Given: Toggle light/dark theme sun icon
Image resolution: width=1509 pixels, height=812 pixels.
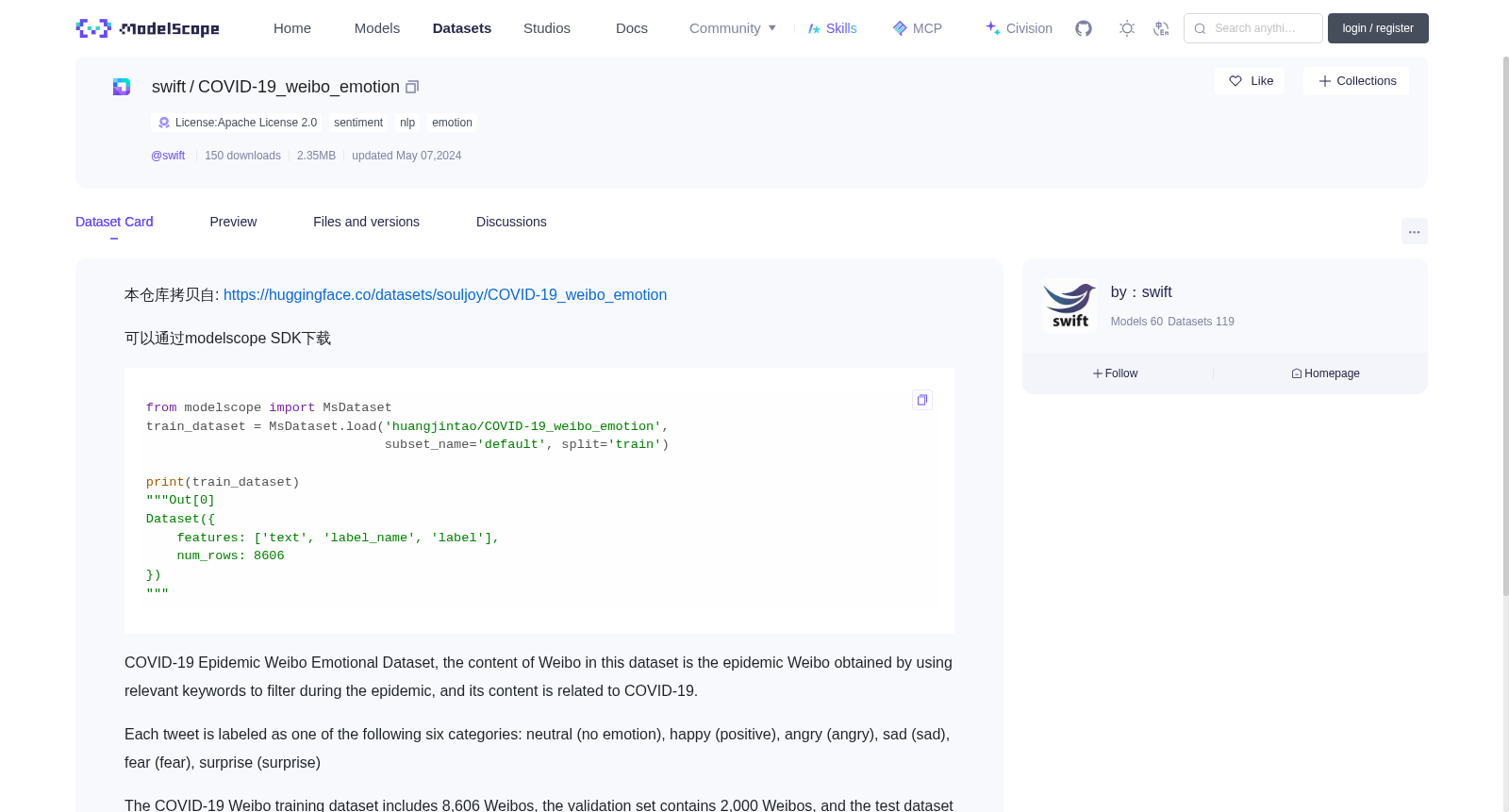Looking at the screenshot, I should coord(1127,28).
